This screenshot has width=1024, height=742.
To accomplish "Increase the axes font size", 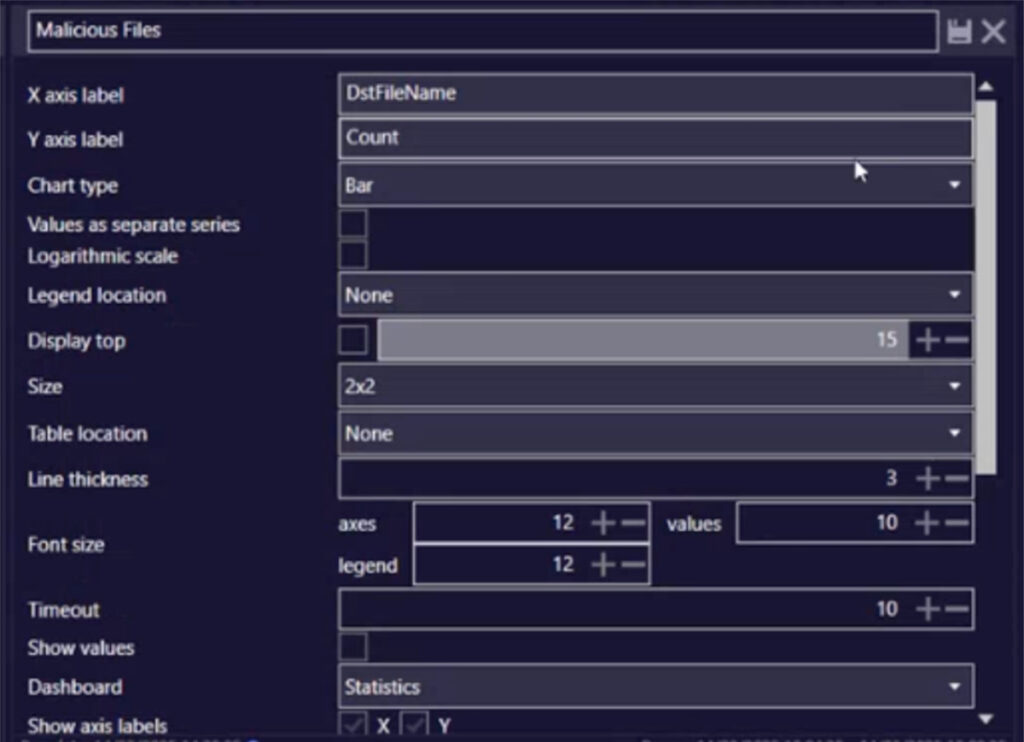I will tap(603, 523).
